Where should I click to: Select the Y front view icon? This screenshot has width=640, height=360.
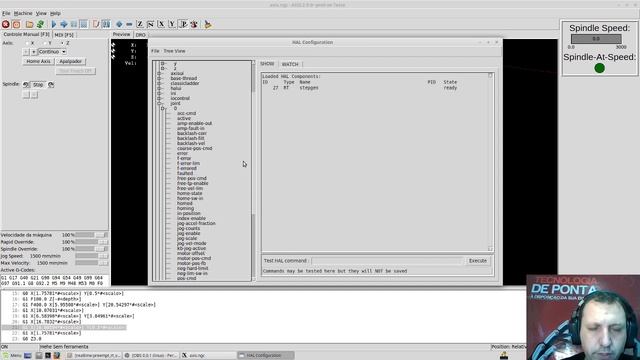pos(172,24)
